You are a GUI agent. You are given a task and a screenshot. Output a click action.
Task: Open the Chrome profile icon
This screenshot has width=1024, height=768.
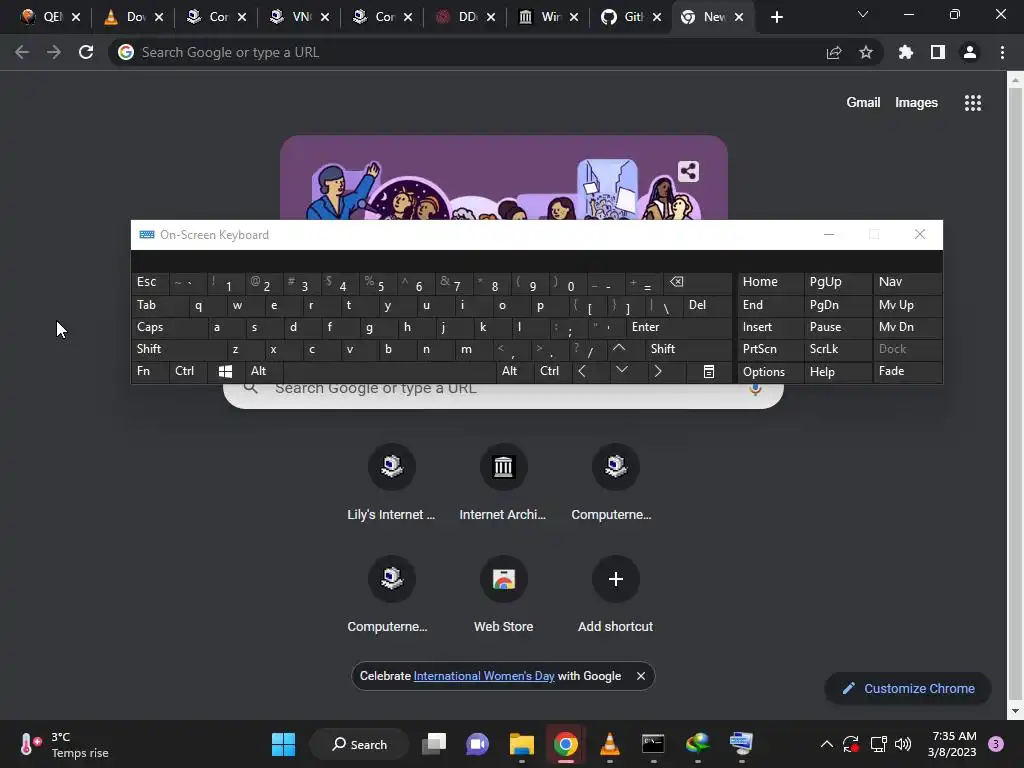click(x=970, y=52)
